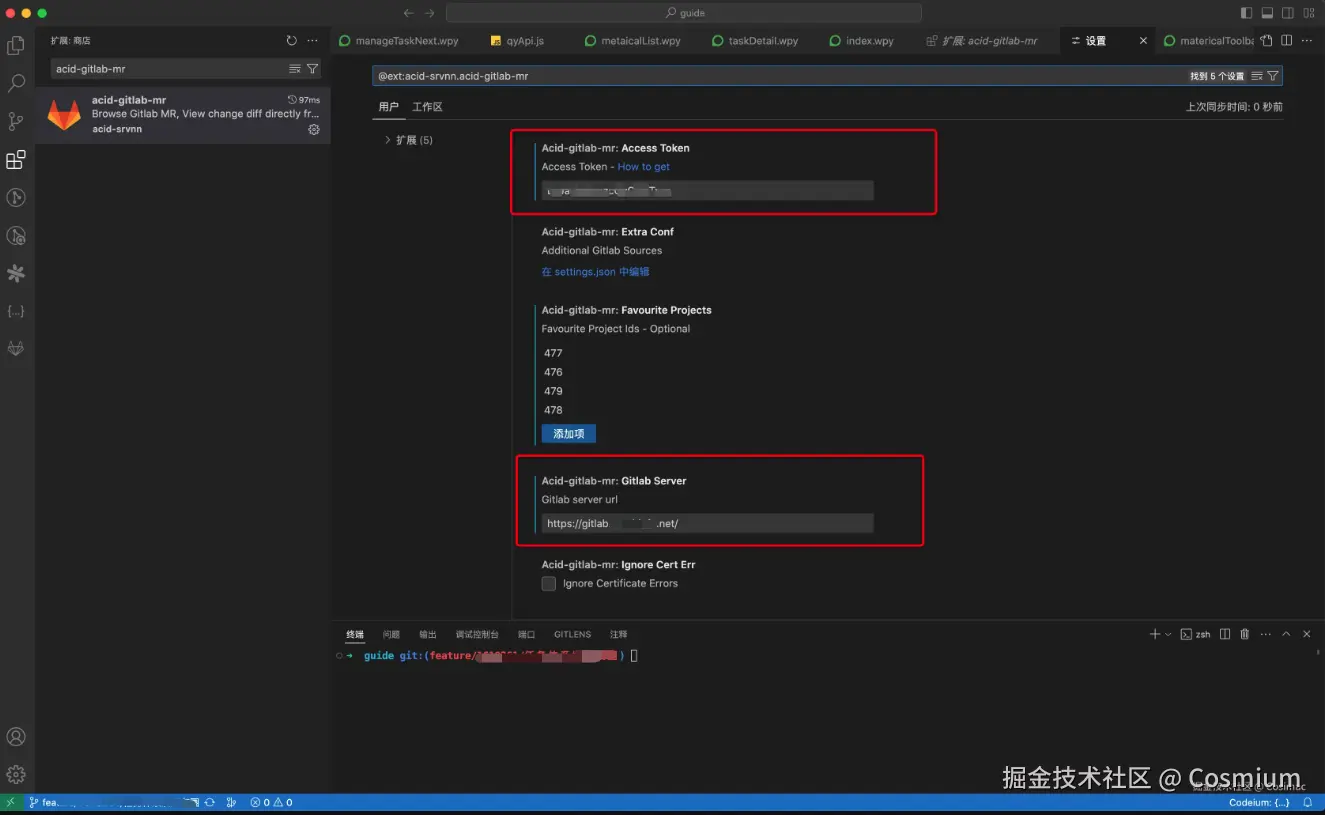The width and height of the screenshot is (1325, 815).
Task: Toggle secondary side bar layout button
Action: tap(1288, 13)
